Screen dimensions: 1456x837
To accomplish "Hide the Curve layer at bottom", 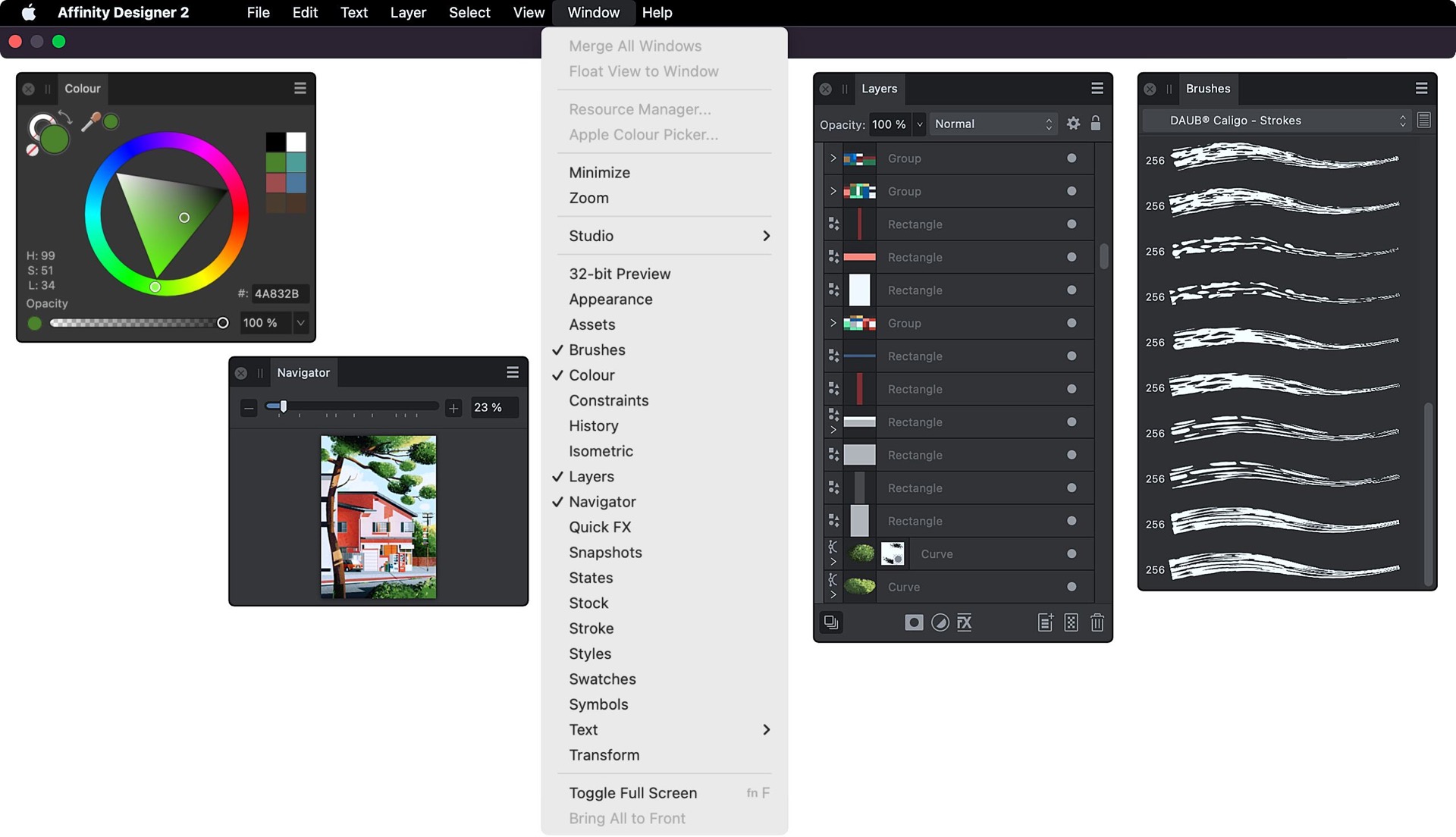I will tap(1071, 587).
